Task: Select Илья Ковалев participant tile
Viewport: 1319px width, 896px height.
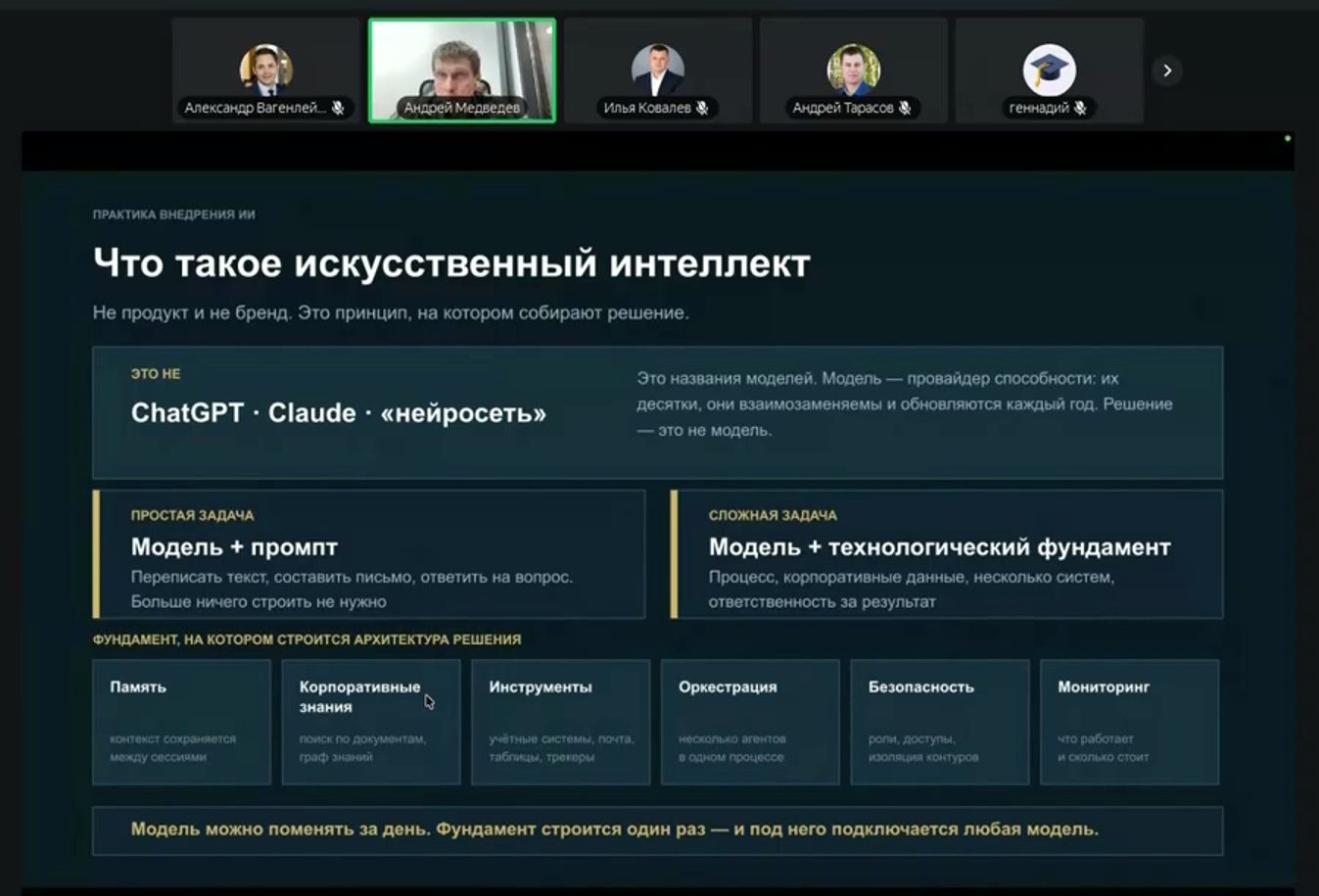Action: [x=658, y=71]
